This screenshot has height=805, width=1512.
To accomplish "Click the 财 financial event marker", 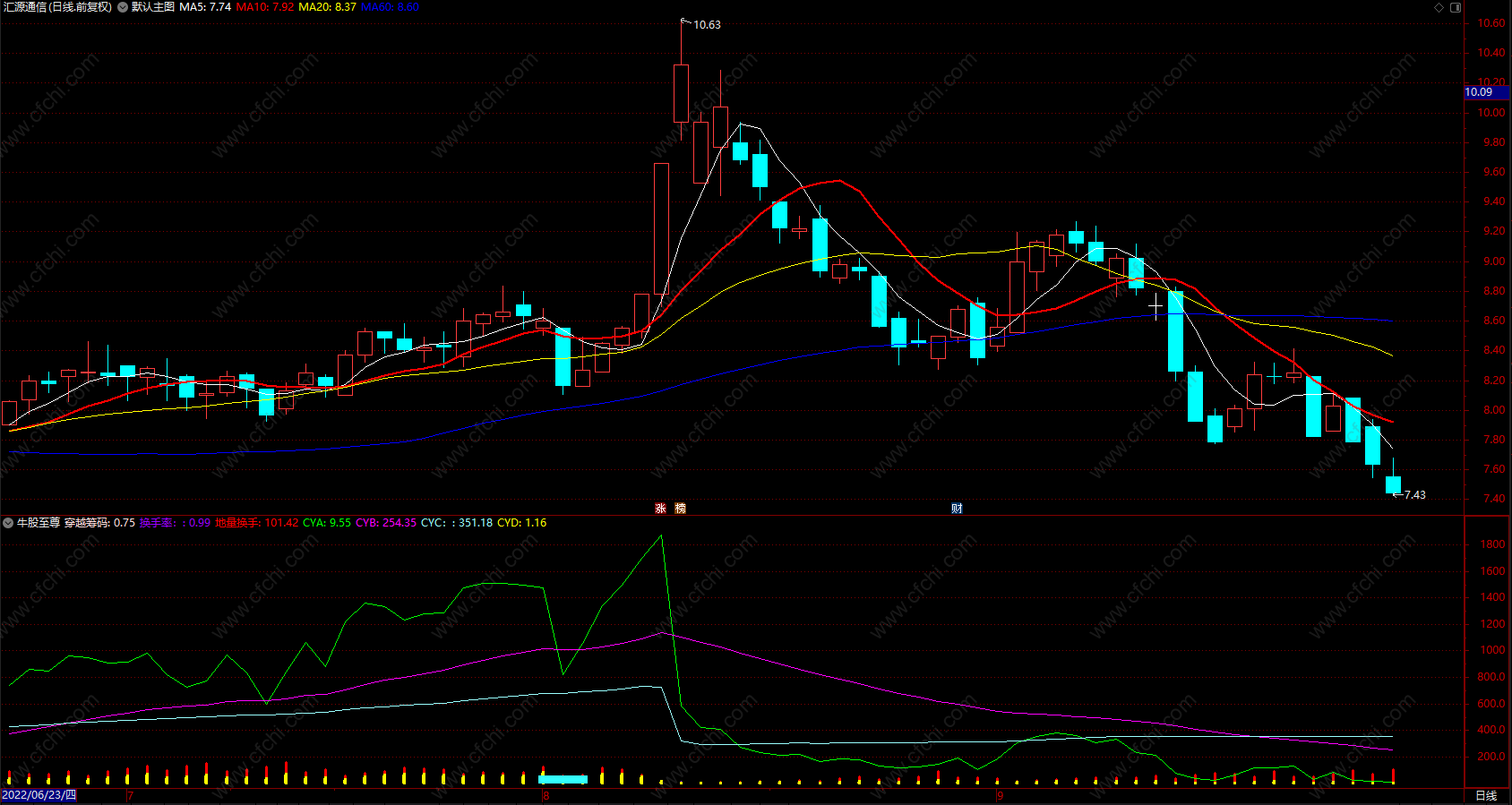I will click(x=957, y=509).
